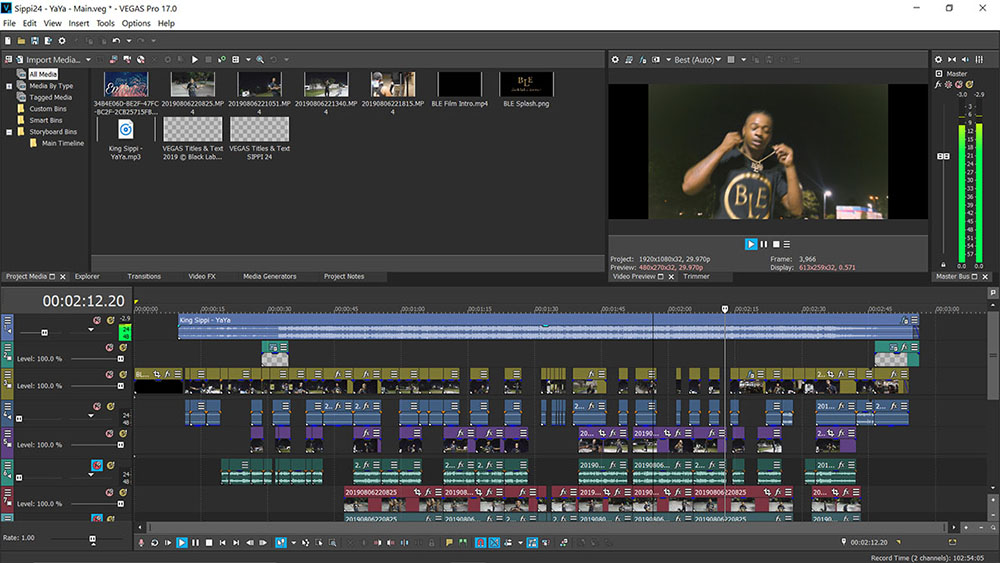Click the Master bus FX icon

click(938, 85)
